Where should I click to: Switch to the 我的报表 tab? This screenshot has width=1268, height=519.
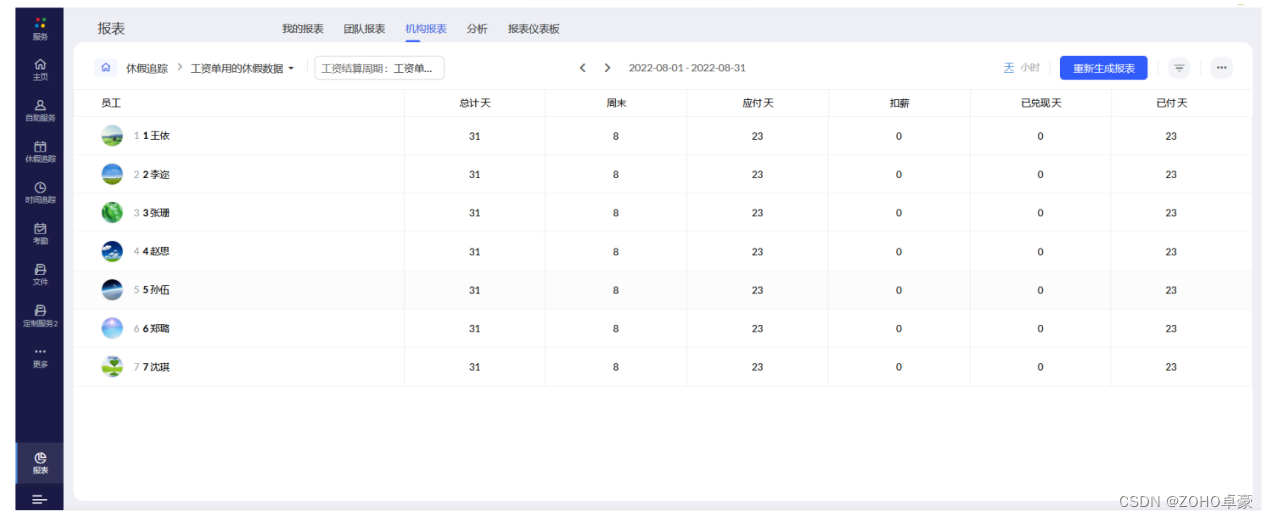click(x=303, y=29)
